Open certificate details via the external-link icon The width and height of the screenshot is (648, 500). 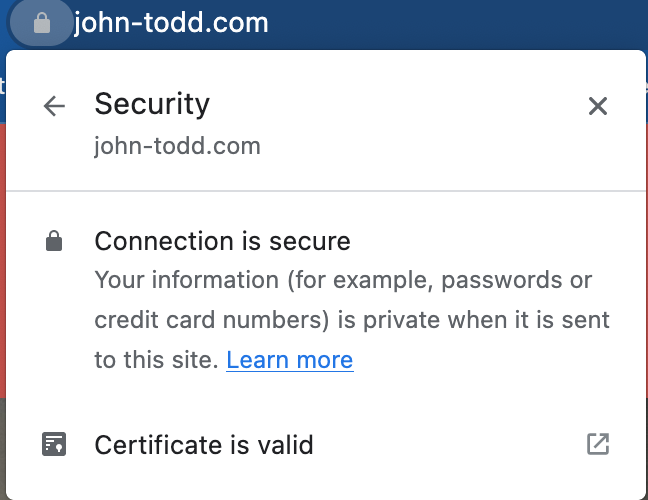point(597,444)
